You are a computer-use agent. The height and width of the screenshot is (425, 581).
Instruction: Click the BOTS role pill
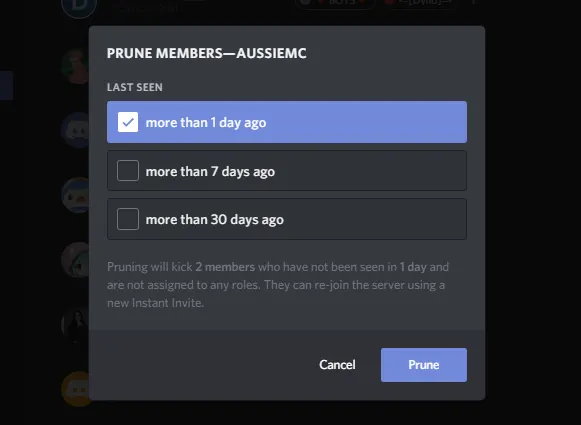pyautogui.click(x=335, y=3)
